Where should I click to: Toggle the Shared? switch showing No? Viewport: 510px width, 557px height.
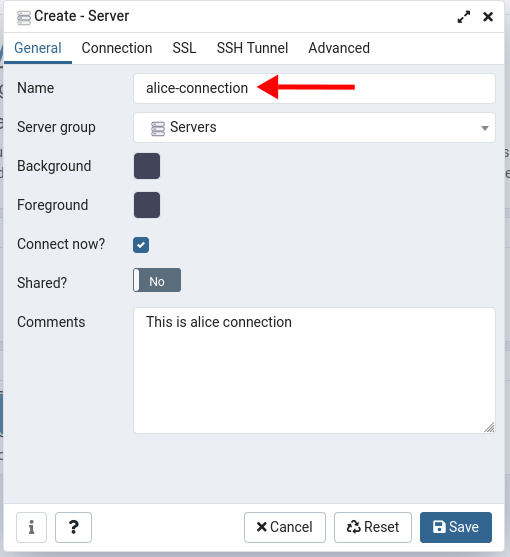157,280
